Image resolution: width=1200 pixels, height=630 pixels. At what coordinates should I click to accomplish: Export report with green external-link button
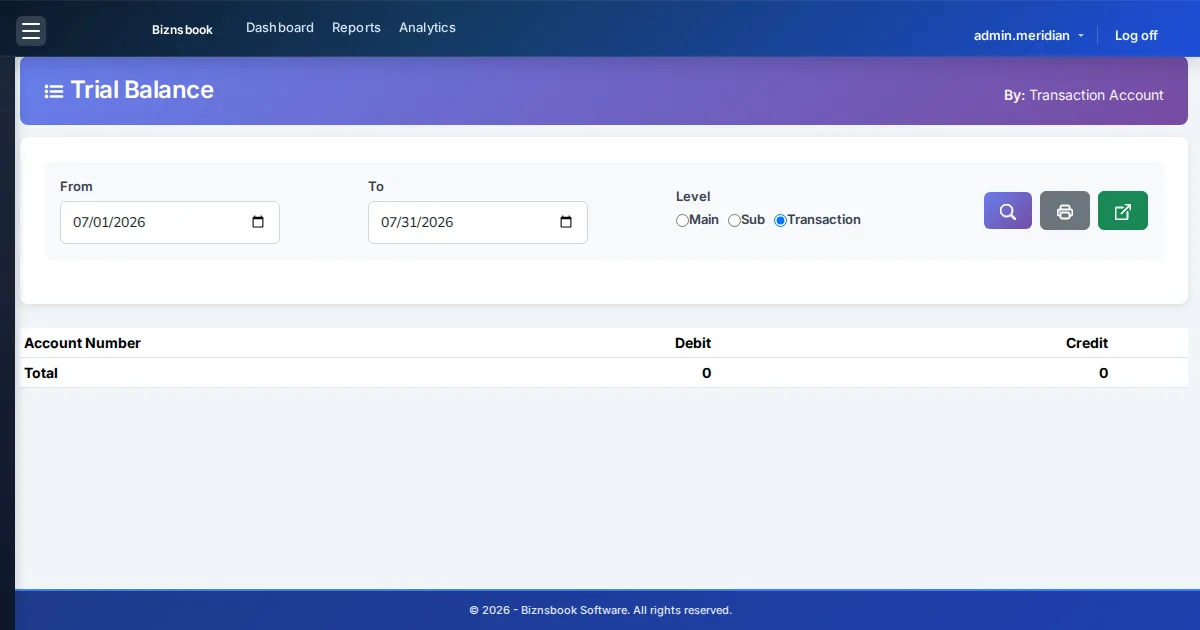point(1123,211)
